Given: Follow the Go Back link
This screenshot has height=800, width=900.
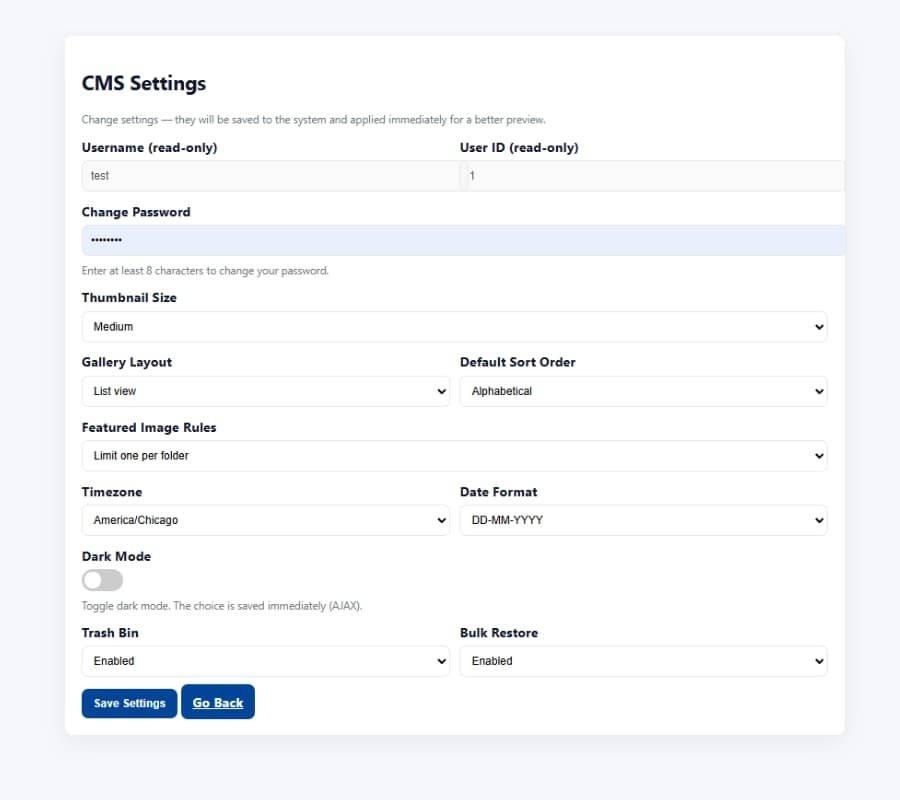Looking at the screenshot, I should tap(218, 703).
